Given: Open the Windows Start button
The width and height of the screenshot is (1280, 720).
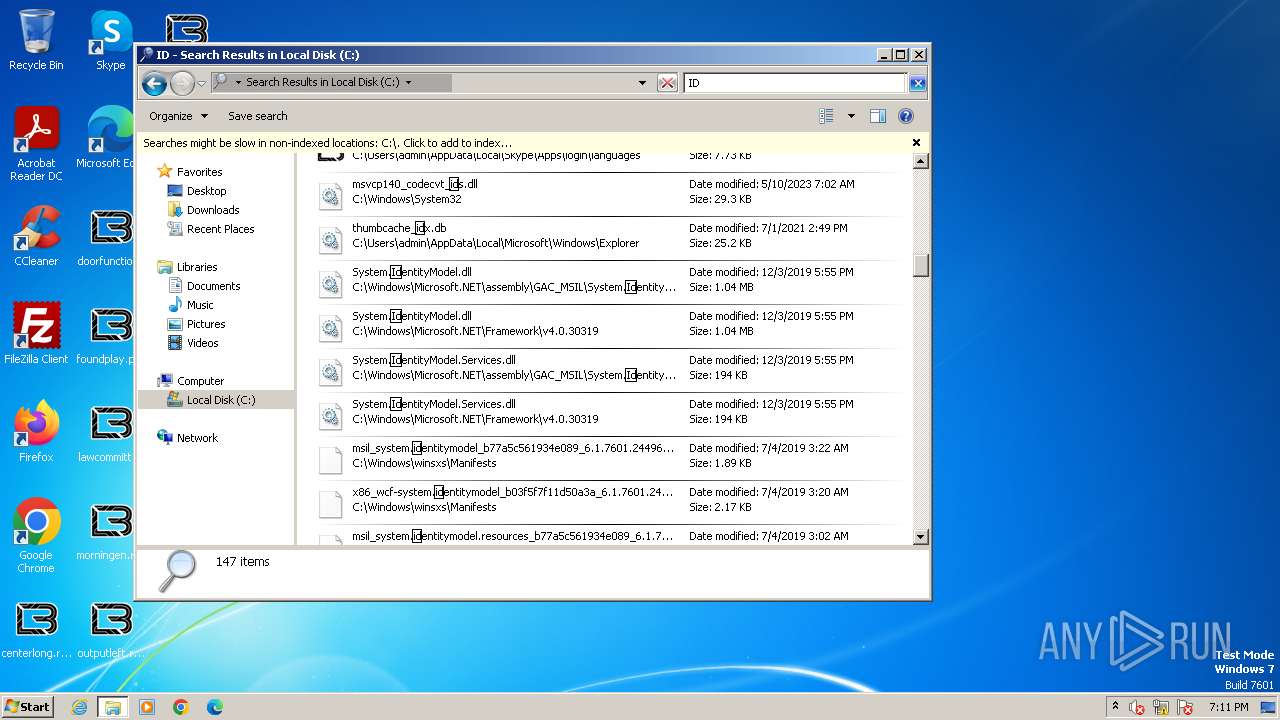Looking at the screenshot, I should point(27,707).
